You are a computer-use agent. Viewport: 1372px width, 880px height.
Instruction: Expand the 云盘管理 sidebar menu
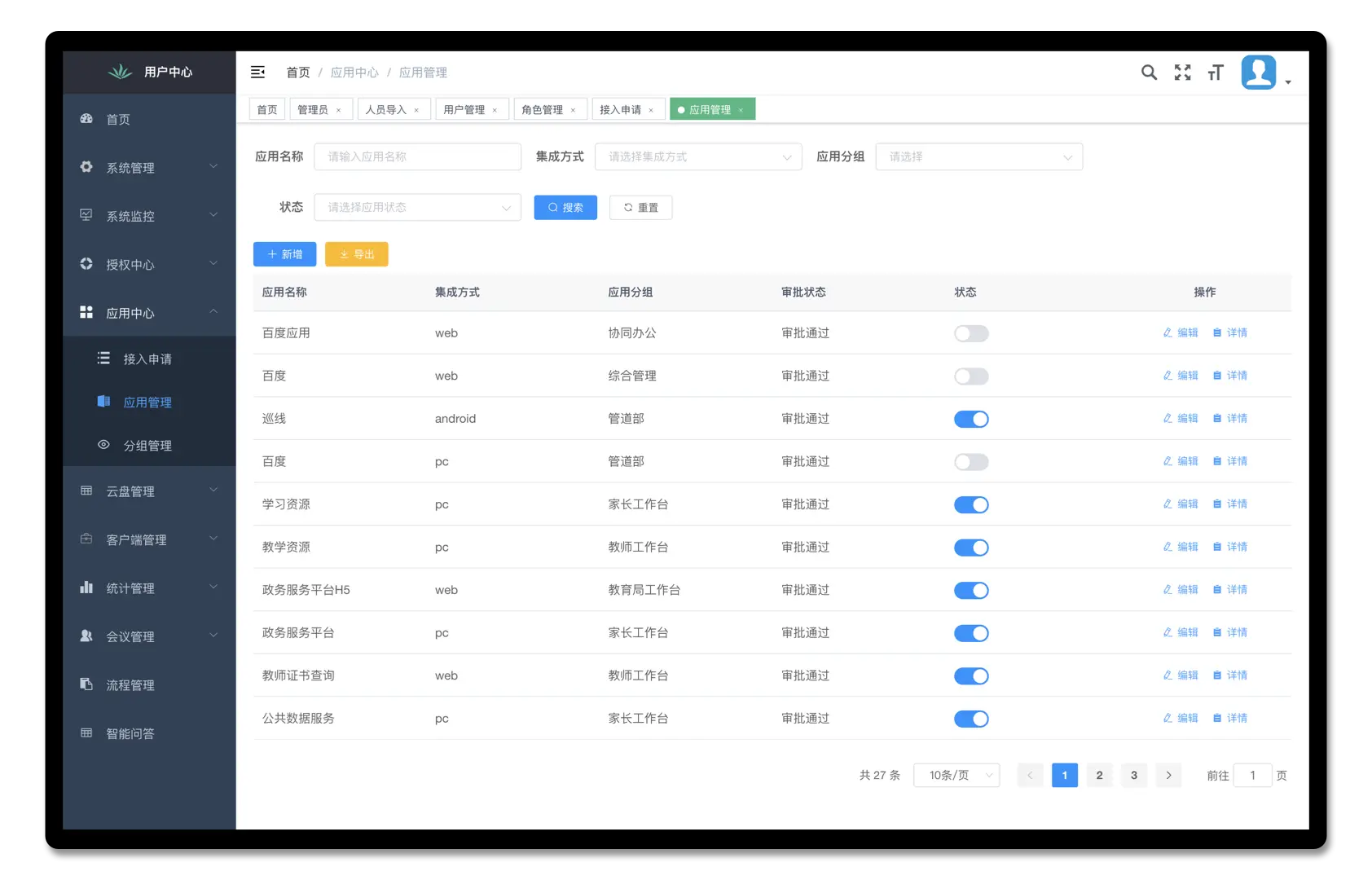coord(149,491)
